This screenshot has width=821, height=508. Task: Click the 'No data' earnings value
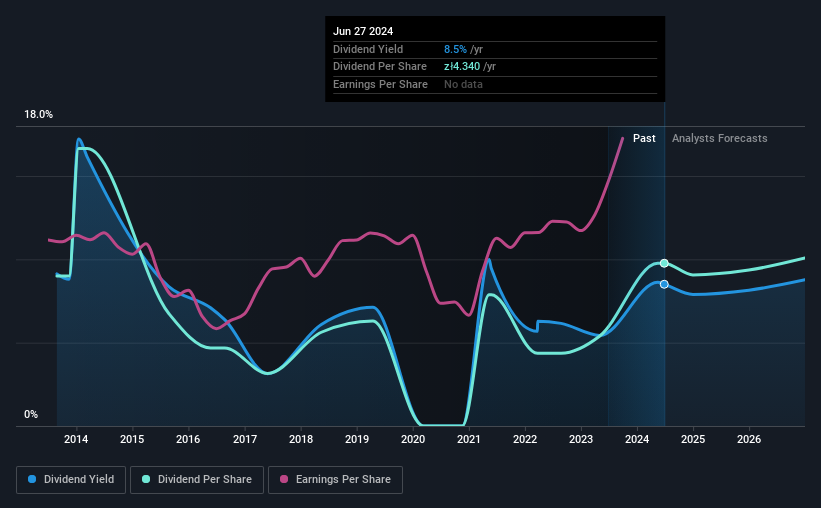(463, 84)
